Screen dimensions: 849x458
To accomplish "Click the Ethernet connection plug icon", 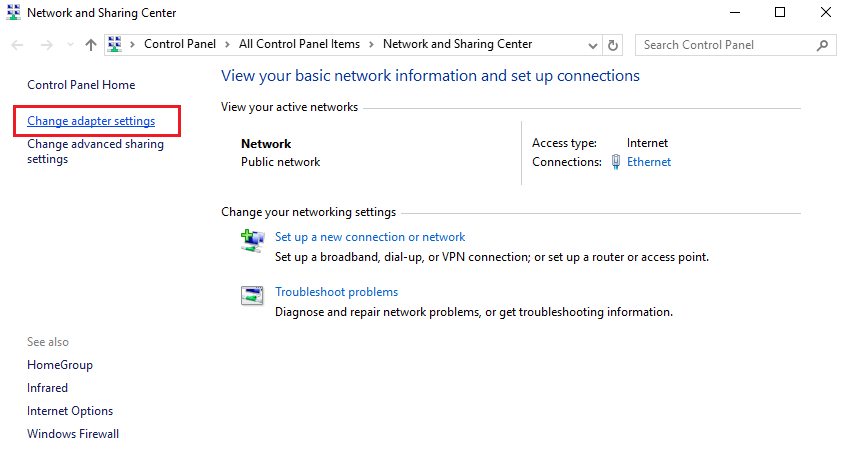I will (615, 162).
